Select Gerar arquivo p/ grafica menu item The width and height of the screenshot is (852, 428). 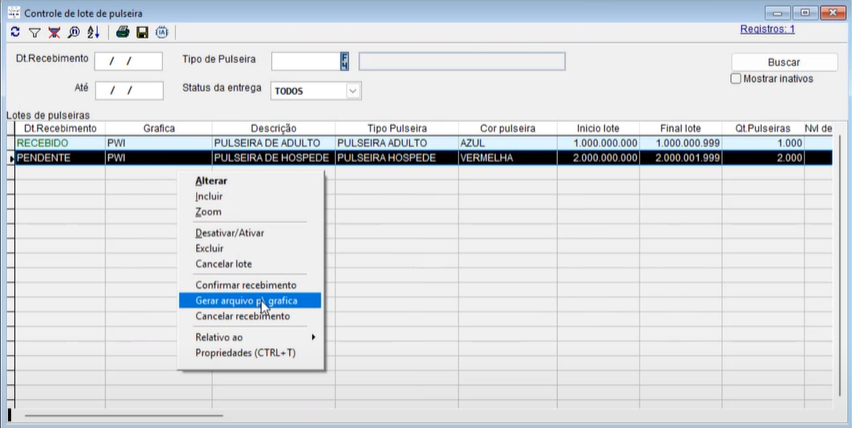(x=249, y=300)
